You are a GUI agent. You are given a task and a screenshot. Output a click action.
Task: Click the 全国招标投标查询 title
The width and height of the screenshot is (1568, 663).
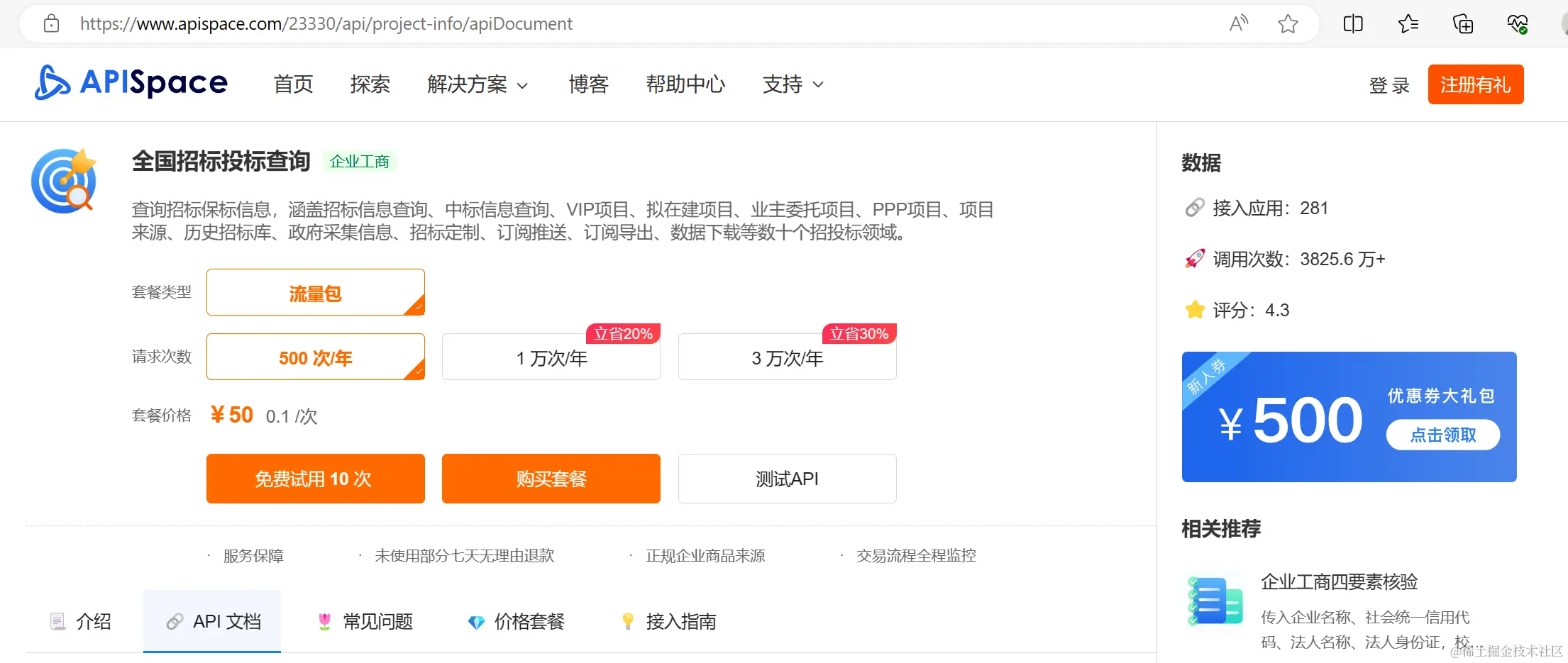[x=221, y=161]
